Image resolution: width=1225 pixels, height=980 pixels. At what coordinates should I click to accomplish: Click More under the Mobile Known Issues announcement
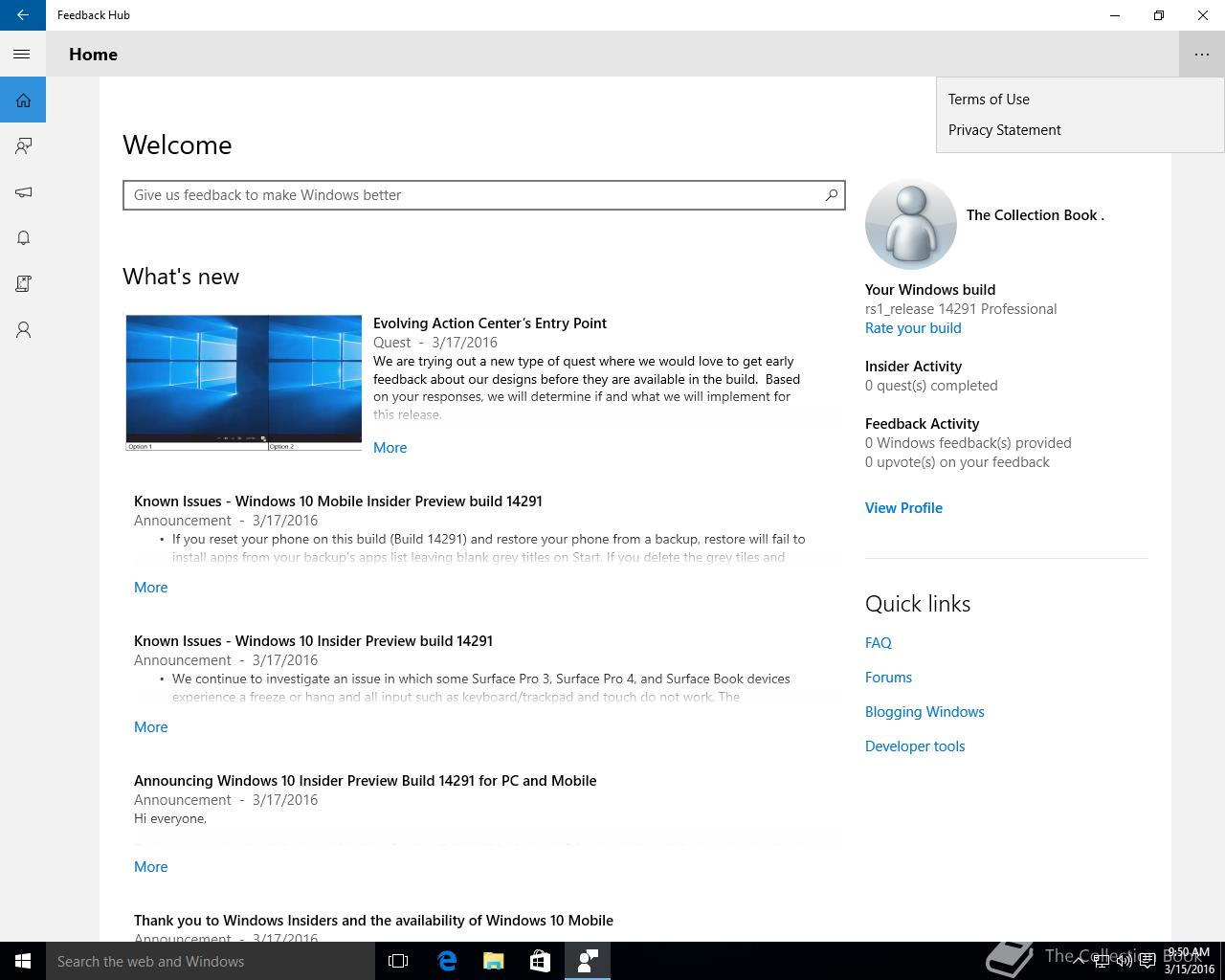pyautogui.click(x=150, y=588)
